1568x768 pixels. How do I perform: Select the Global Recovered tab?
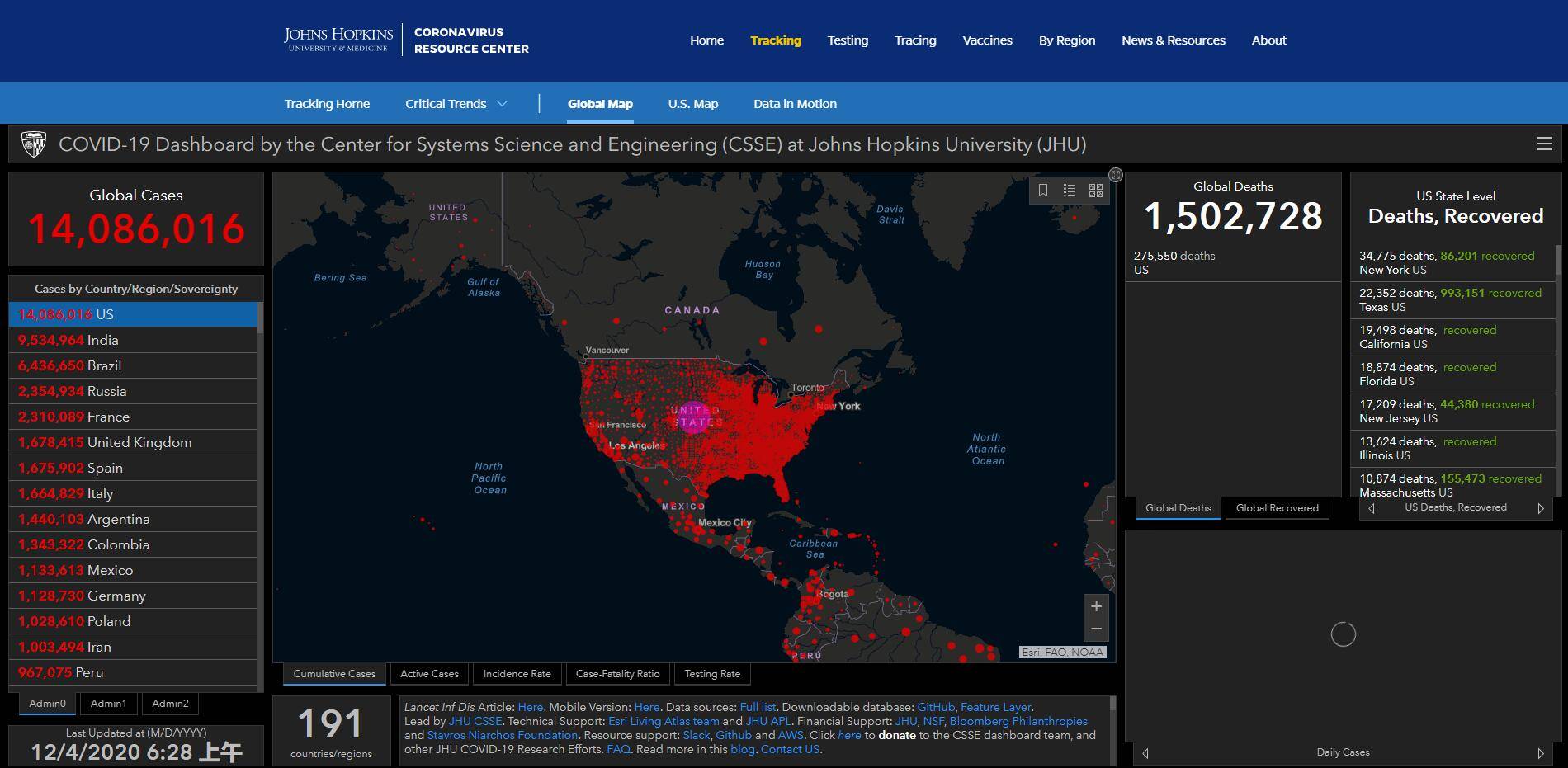(1278, 508)
